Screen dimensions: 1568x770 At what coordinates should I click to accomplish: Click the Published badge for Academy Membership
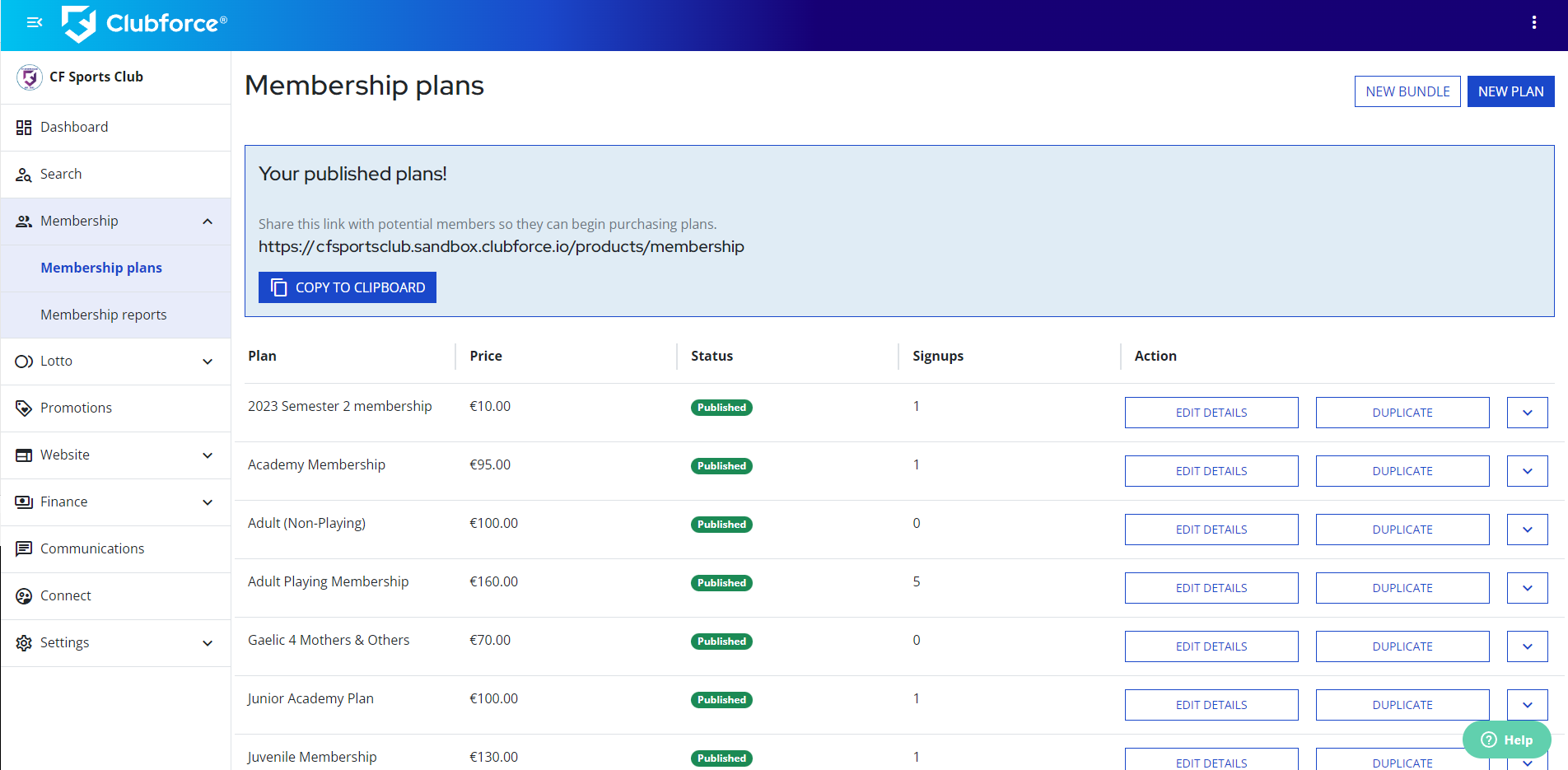point(721,466)
